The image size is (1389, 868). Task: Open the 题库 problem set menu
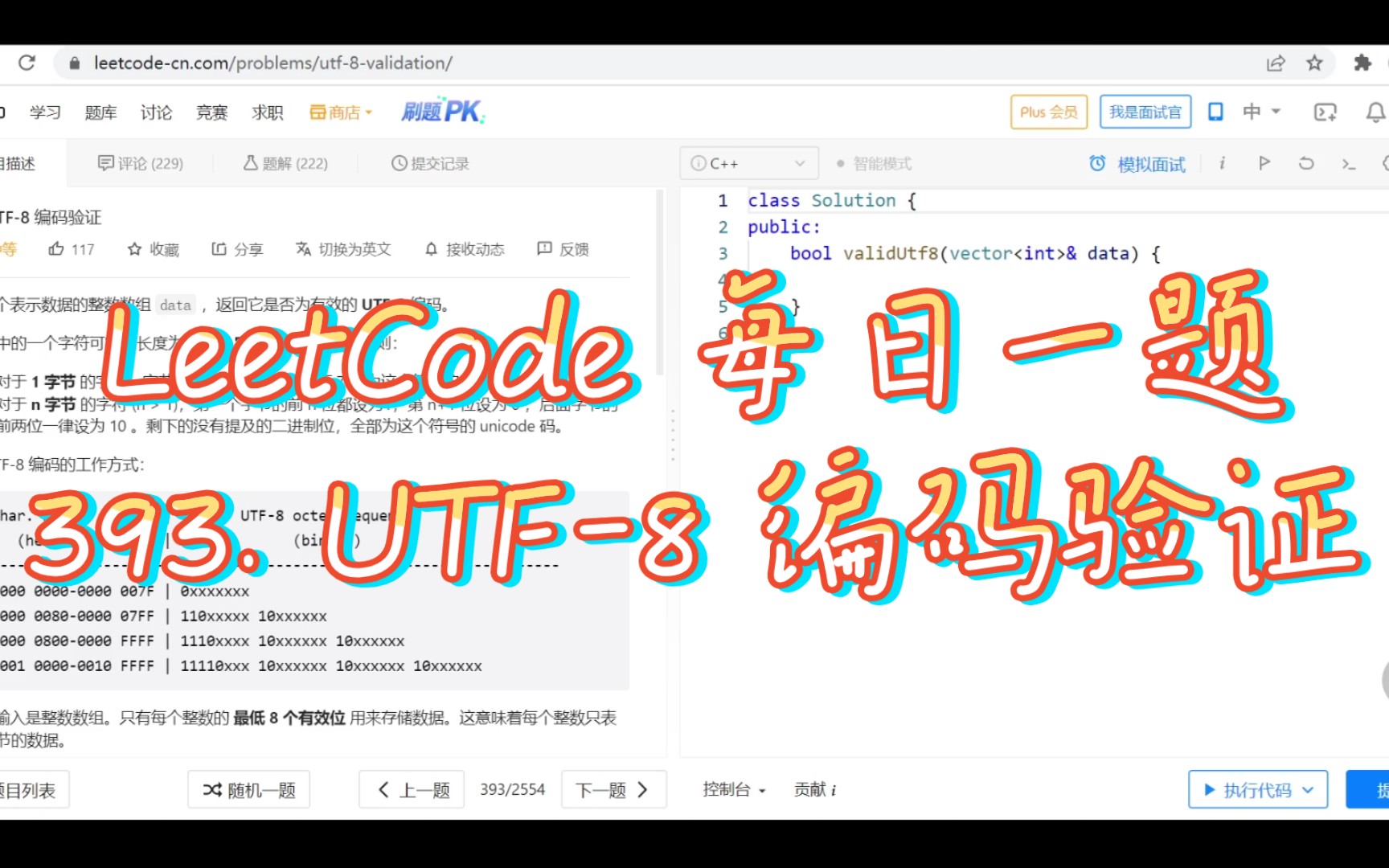click(100, 113)
